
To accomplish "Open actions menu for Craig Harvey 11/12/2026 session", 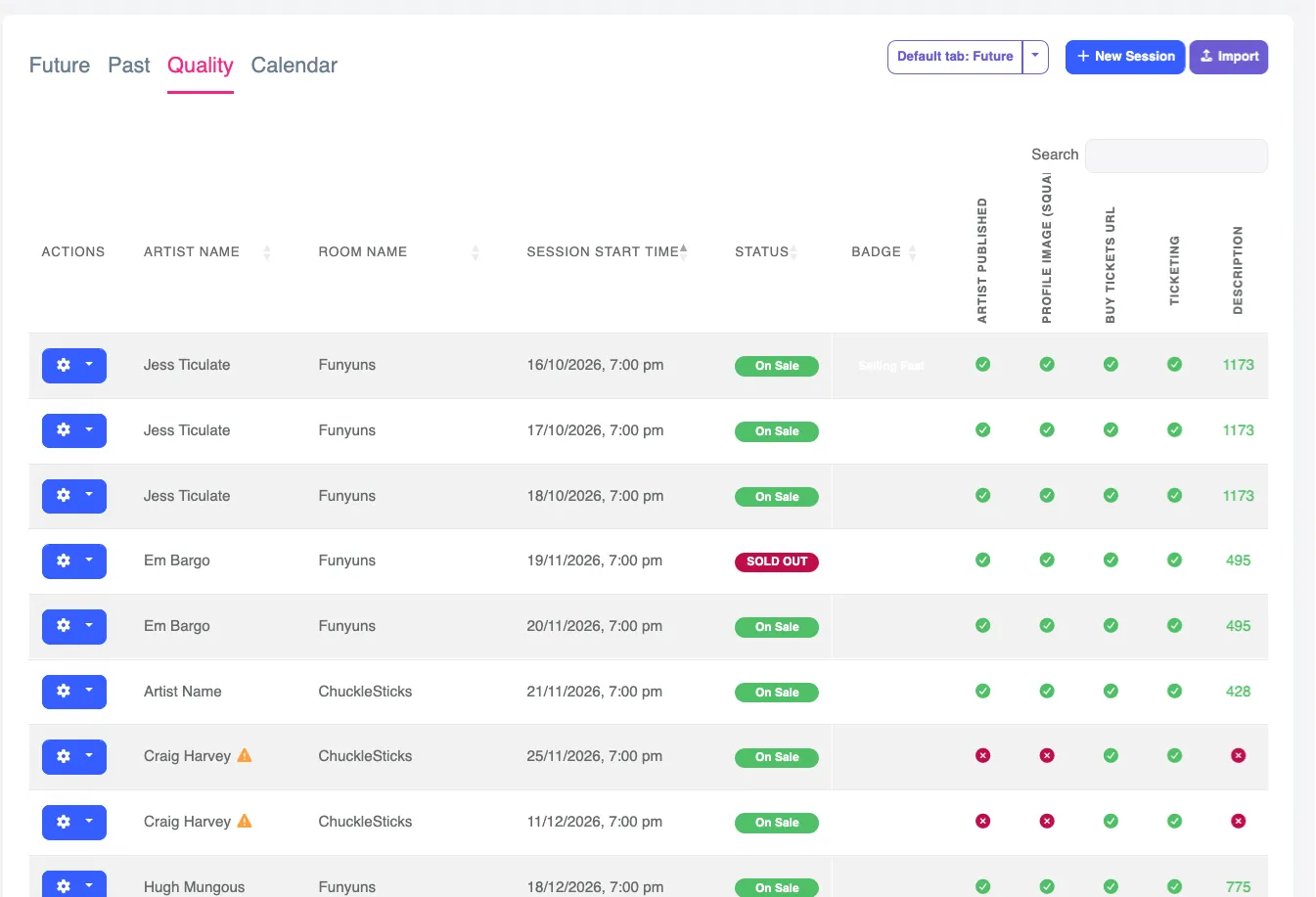I will point(74,823).
